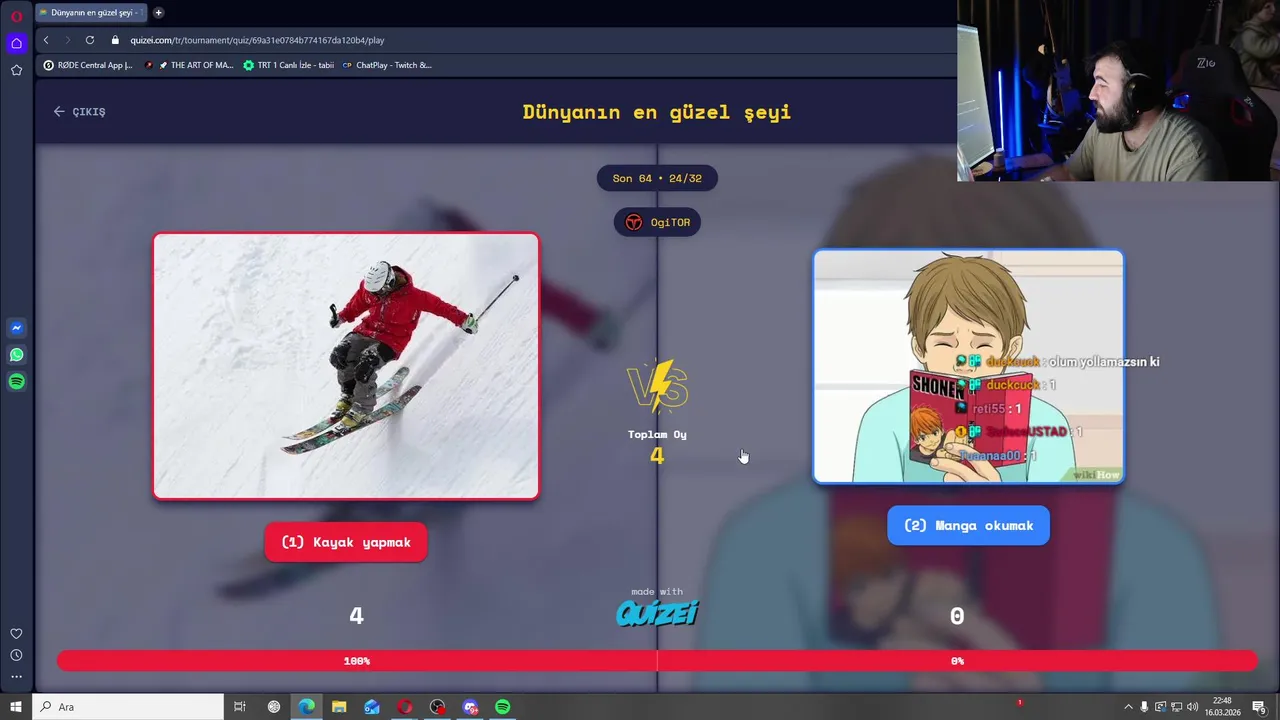Reload the quizei page
The width and height of the screenshot is (1280, 720).
coord(90,40)
